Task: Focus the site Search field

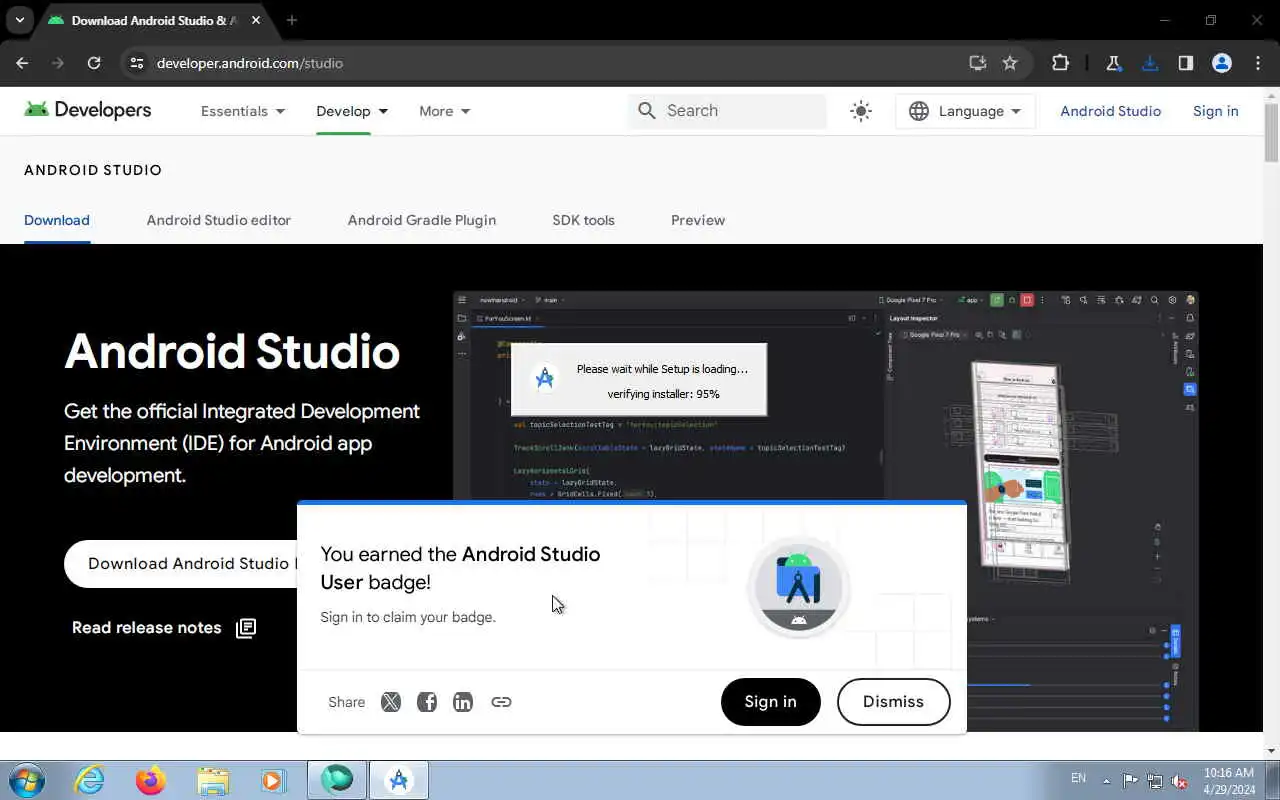Action: coord(728,111)
